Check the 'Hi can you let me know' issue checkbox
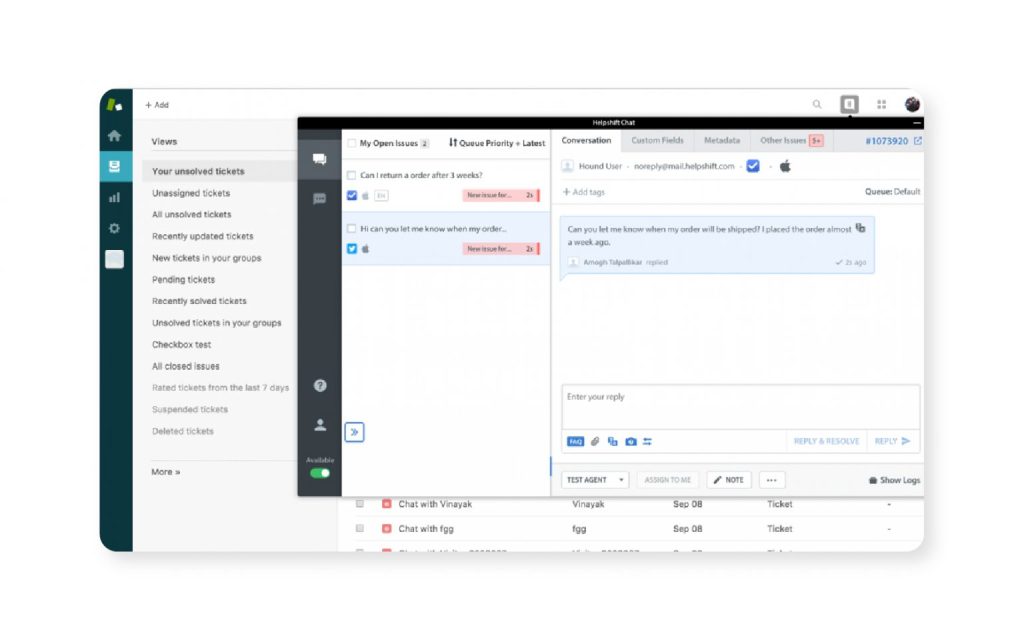Image resolution: width=1024 pixels, height=640 pixels. [x=352, y=229]
